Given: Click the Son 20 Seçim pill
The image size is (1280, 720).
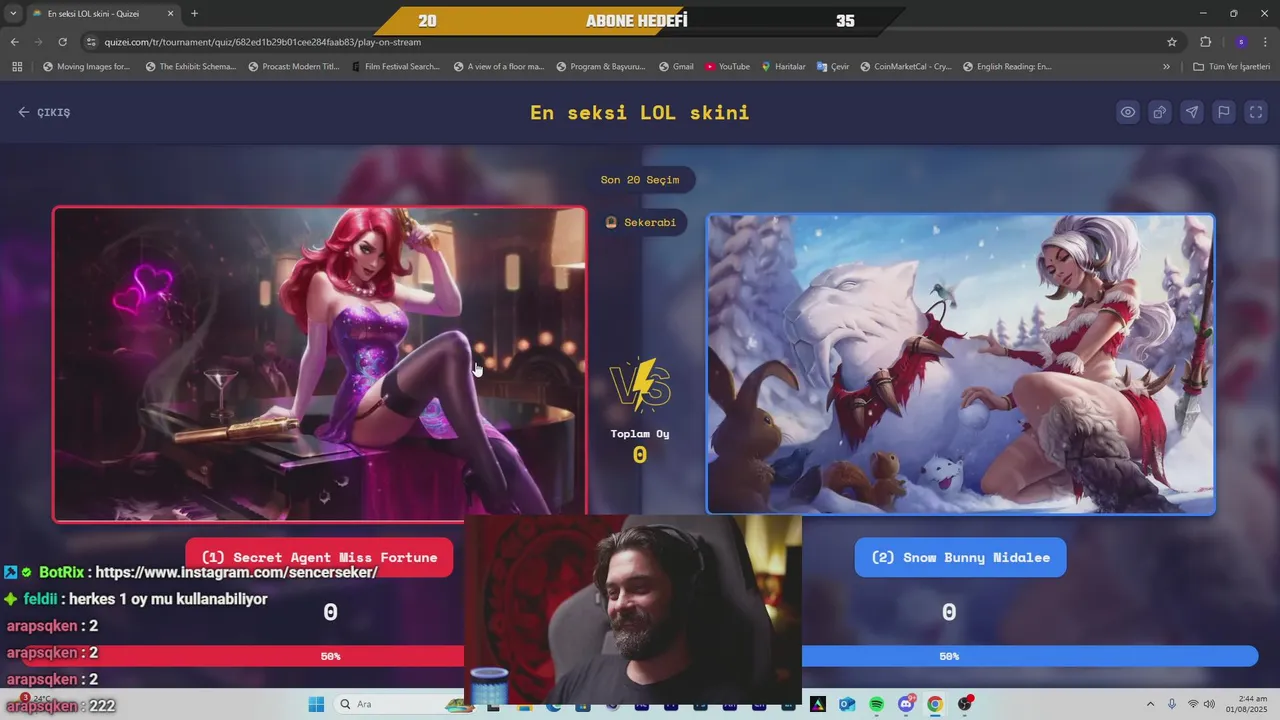Looking at the screenshot, I should [640, 180].
